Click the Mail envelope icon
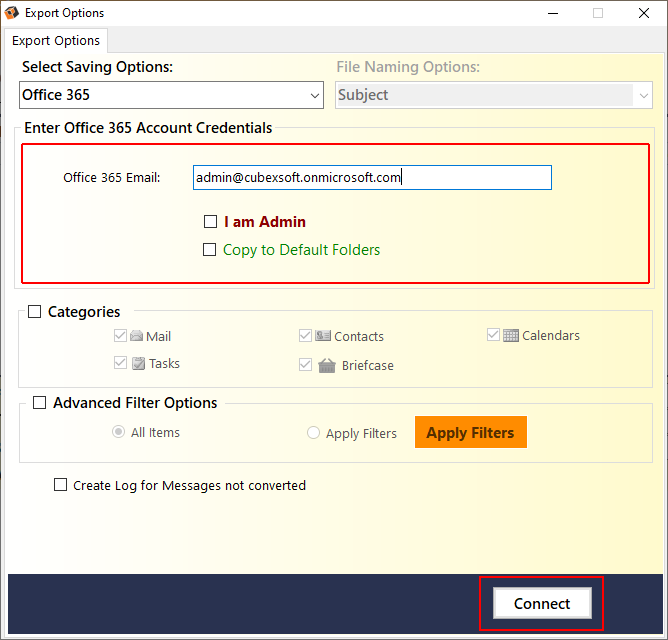Screen dimensions: 668x640 pyautogui.click(x=136, y=336)
